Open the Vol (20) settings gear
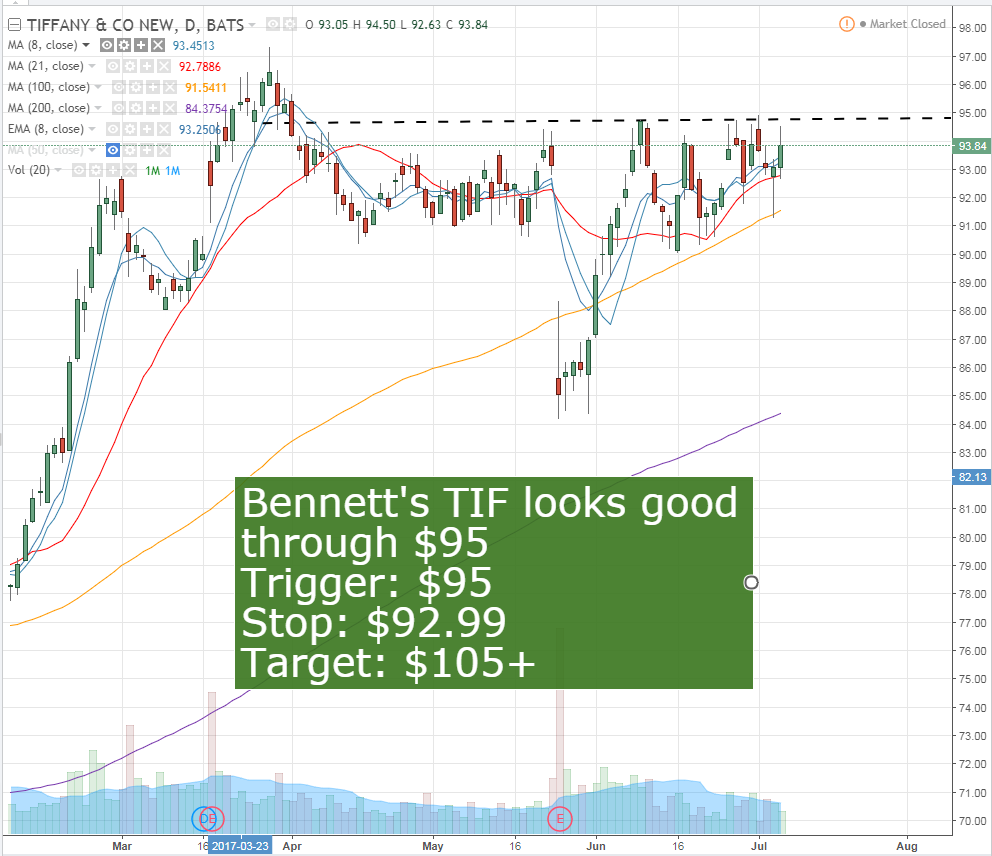The image size is (992, 856). tap(96, 170)
